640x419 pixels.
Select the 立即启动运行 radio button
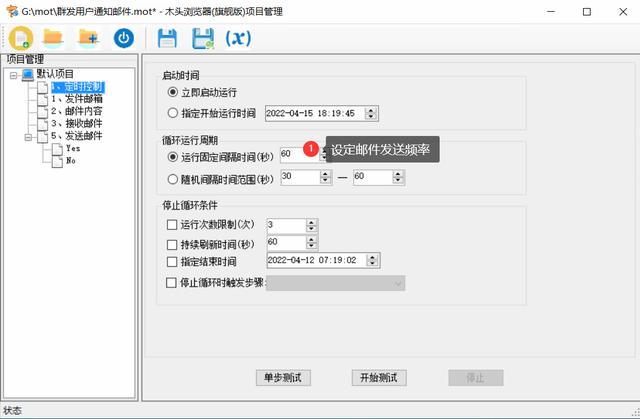click(173, 92)
